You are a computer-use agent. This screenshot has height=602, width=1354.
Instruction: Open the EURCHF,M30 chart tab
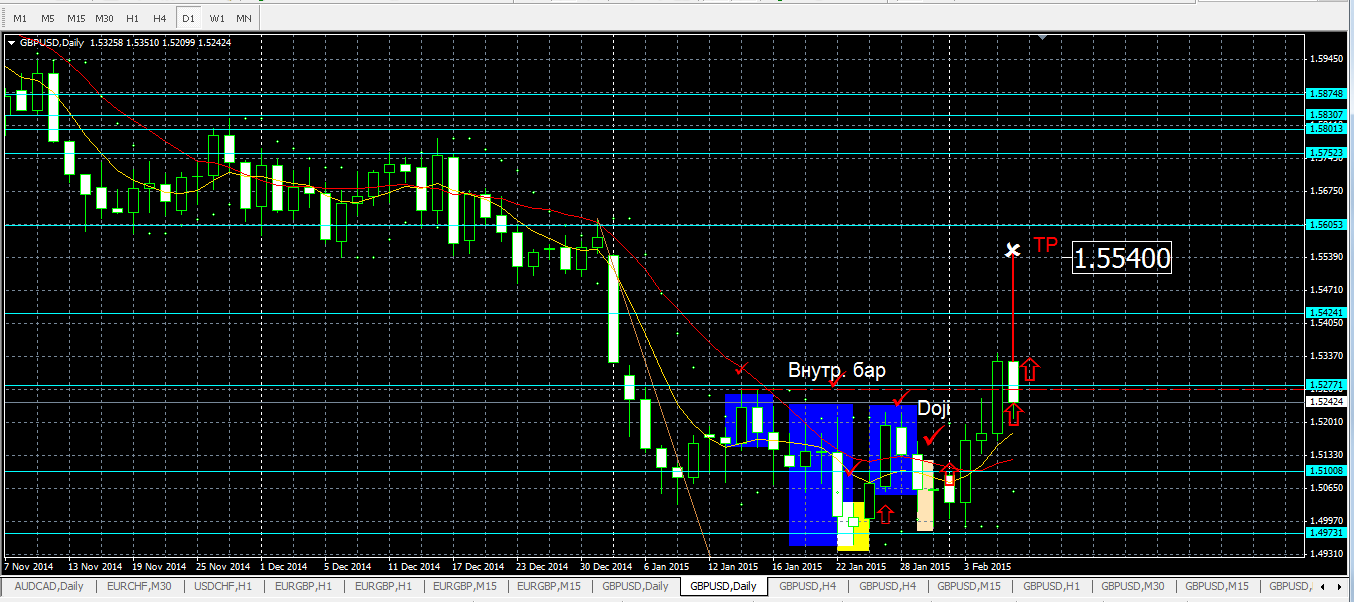139,586
